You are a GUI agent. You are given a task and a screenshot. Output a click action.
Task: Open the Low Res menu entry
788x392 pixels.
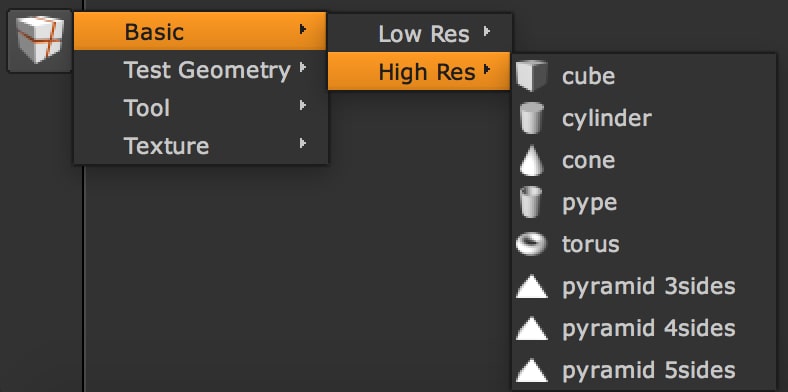pyautogui.click(x=419, y=33)
